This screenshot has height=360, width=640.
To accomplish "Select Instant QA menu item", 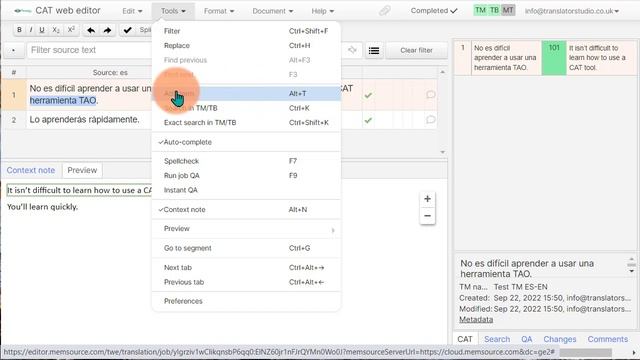I will (x=246, y=190).
